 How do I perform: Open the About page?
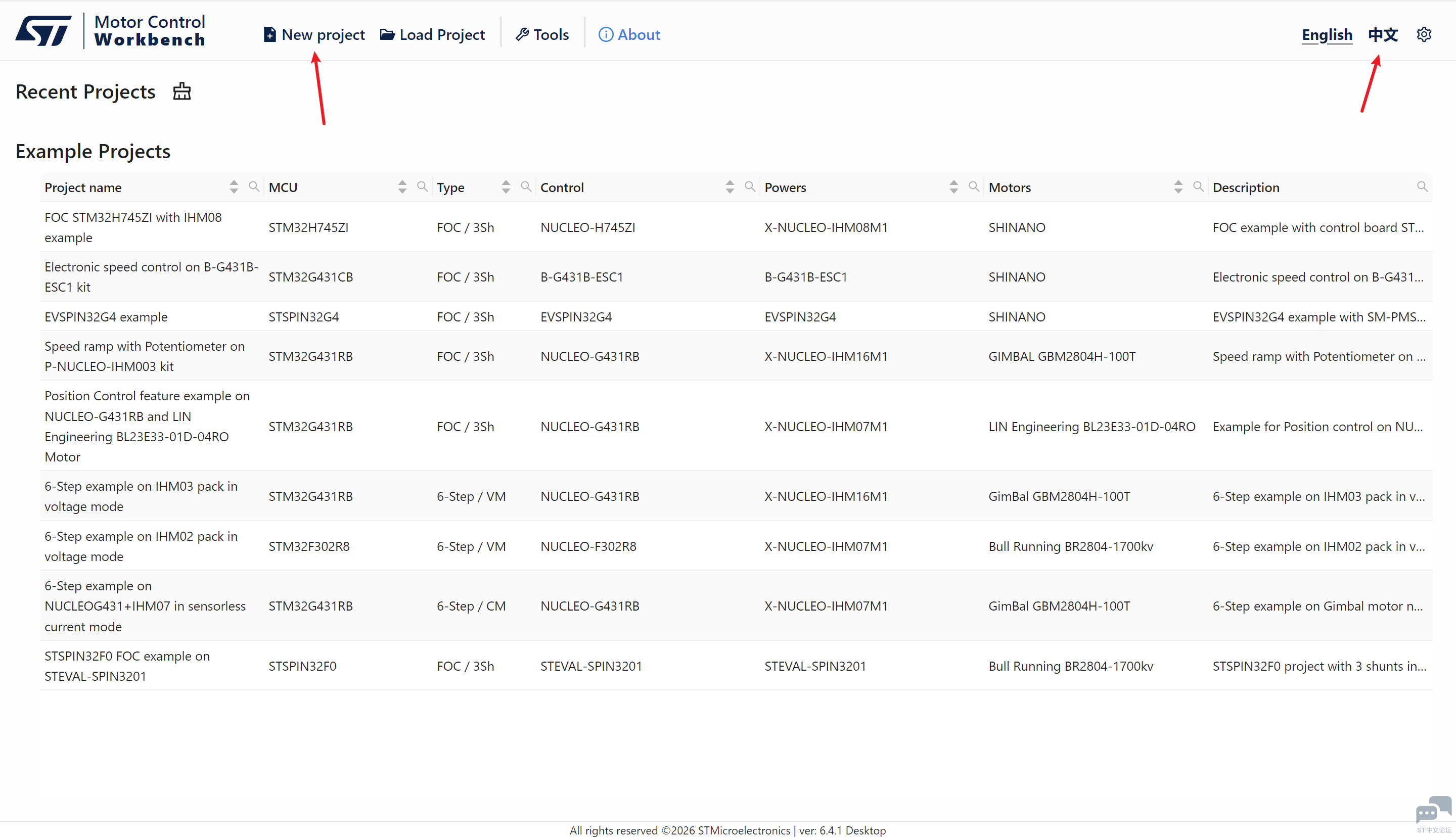(629, 34)
